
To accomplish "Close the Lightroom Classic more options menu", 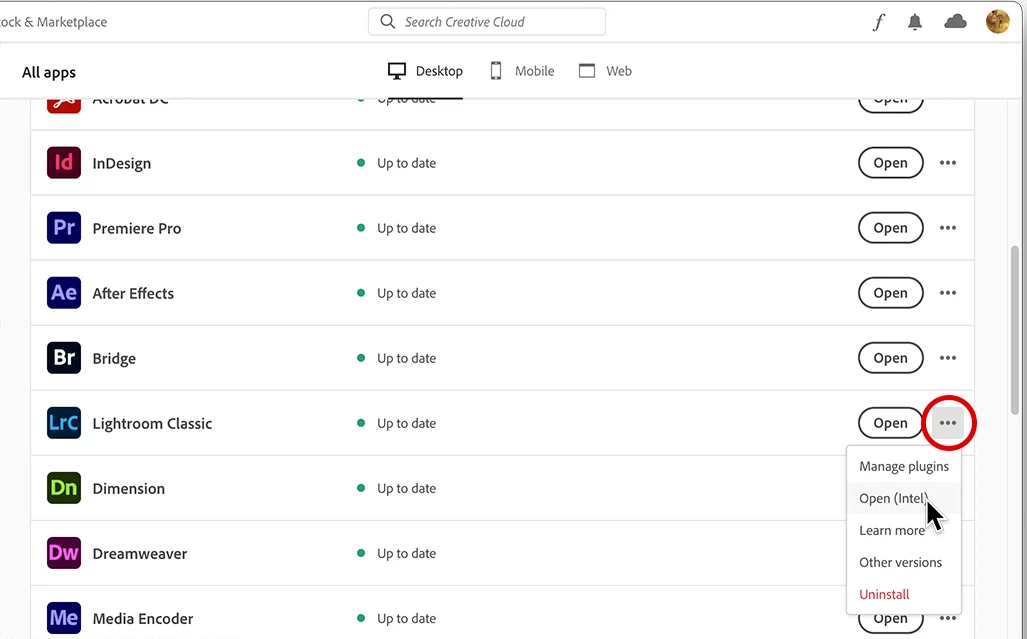I will (948, 423).
